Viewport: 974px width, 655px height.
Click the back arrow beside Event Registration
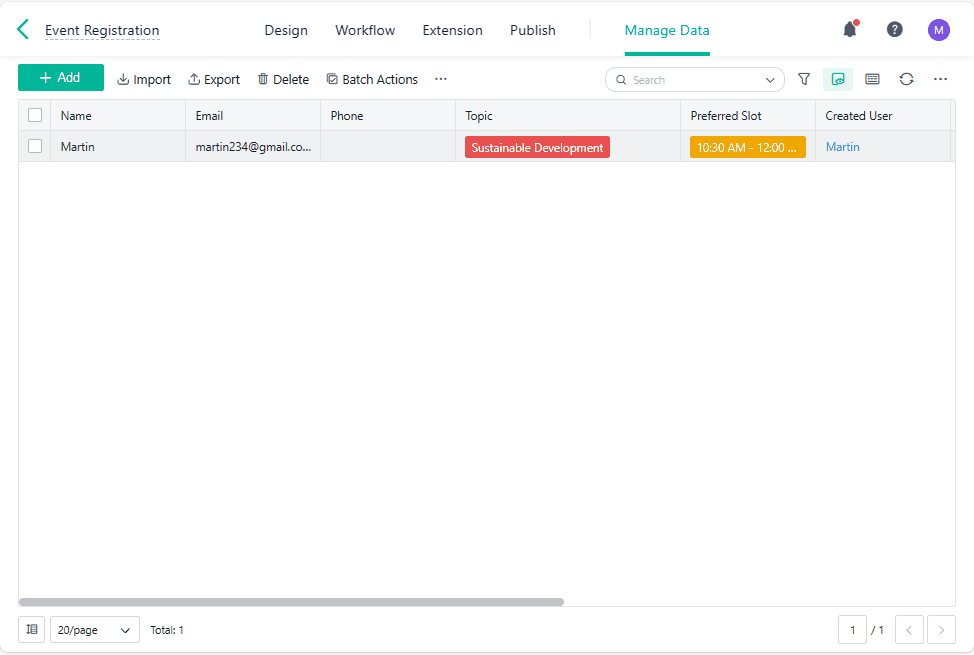[23, 30]
